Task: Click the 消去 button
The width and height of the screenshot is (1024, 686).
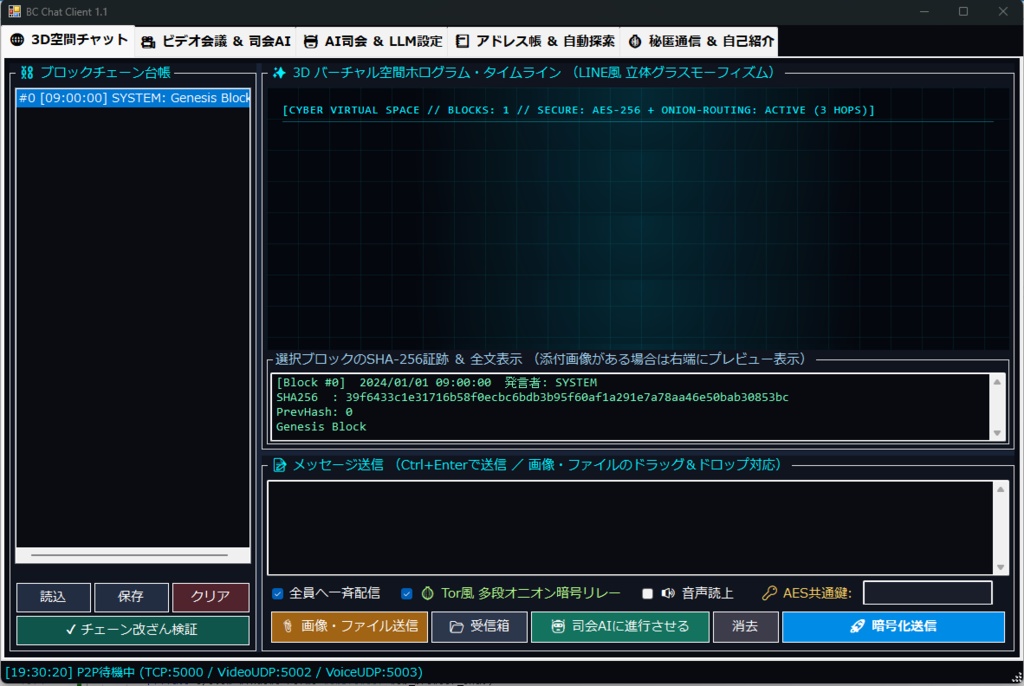Action: (x=745, y=627)
